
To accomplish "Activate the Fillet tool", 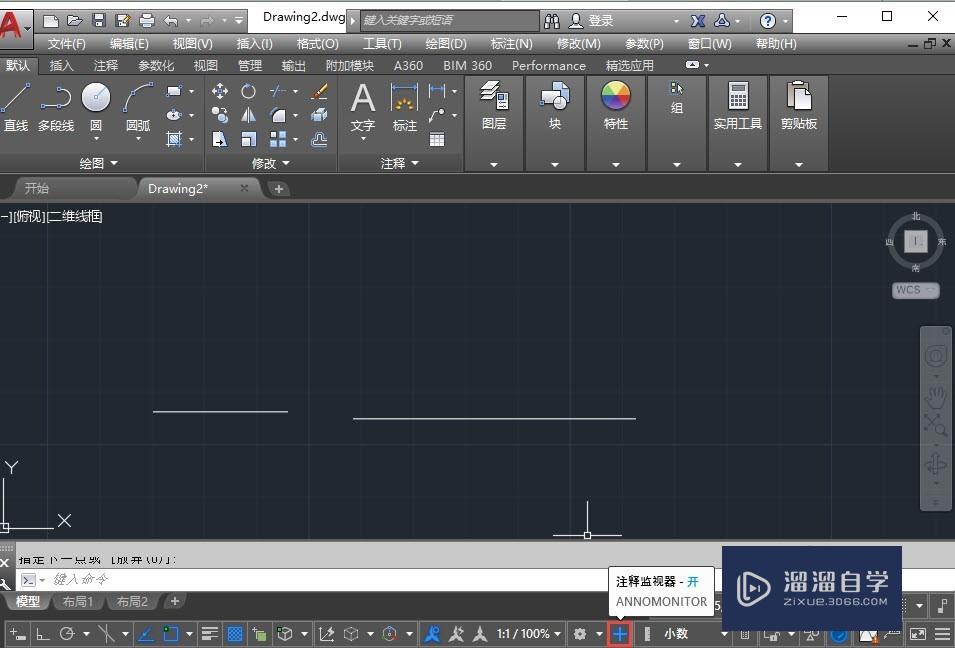I will click(x=278, y=115).
